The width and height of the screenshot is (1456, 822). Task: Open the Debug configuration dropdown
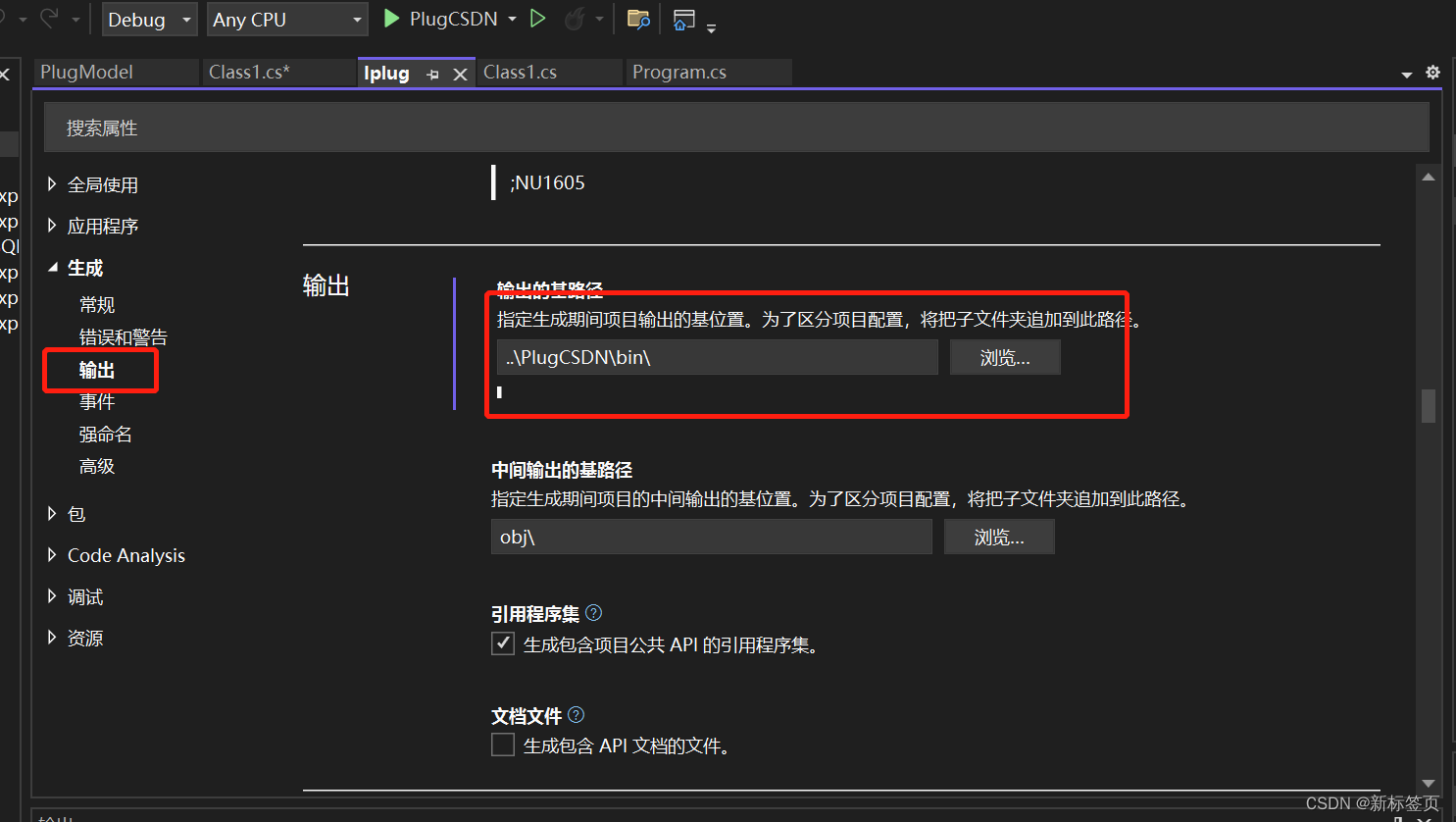pyautogui.click(x=149, y=18)
